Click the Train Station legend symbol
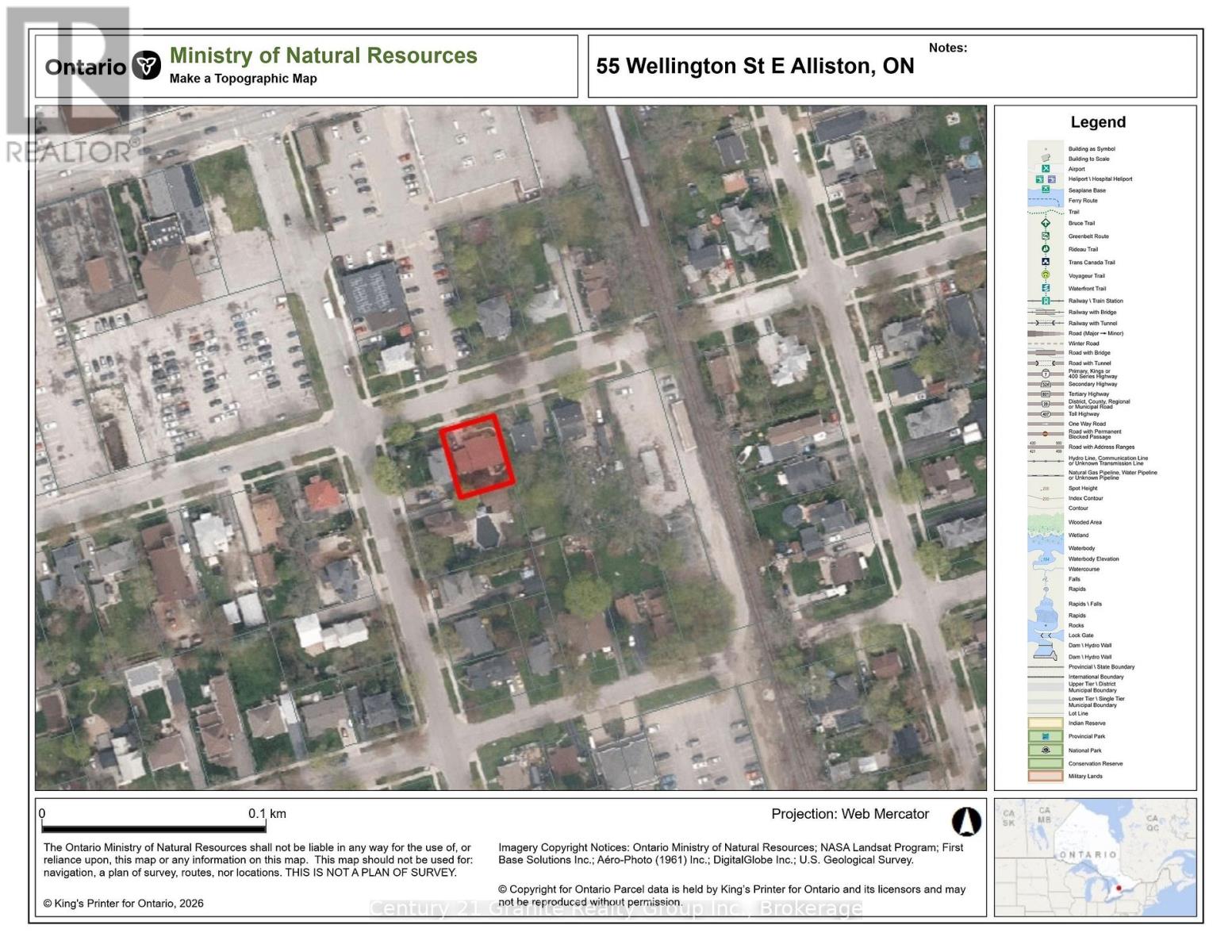Image resolution: width=1232 pixels, height=952 pixels. [1046, 301]
